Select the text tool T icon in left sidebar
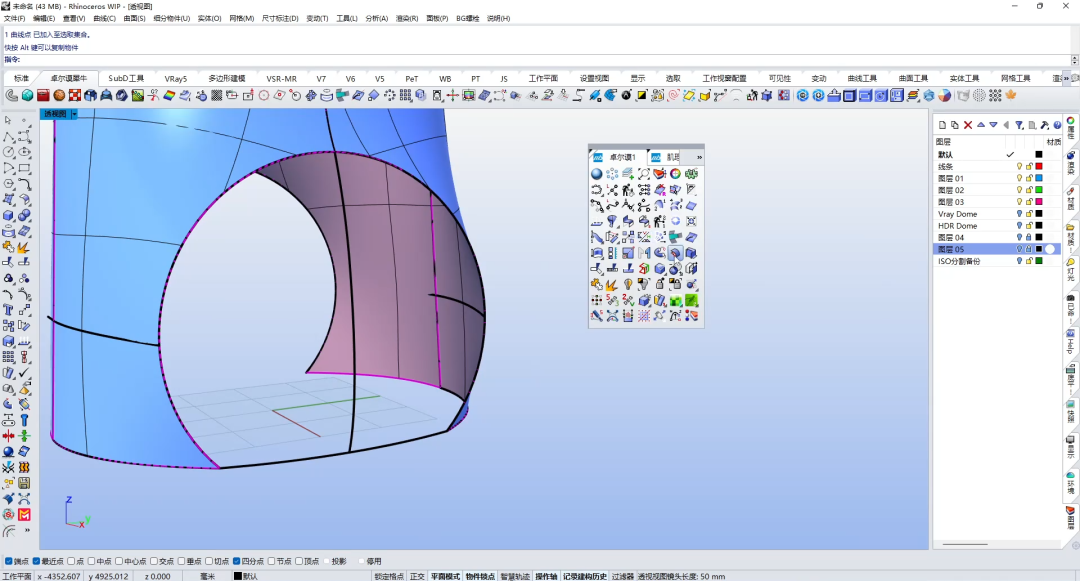 click(8, 310)
